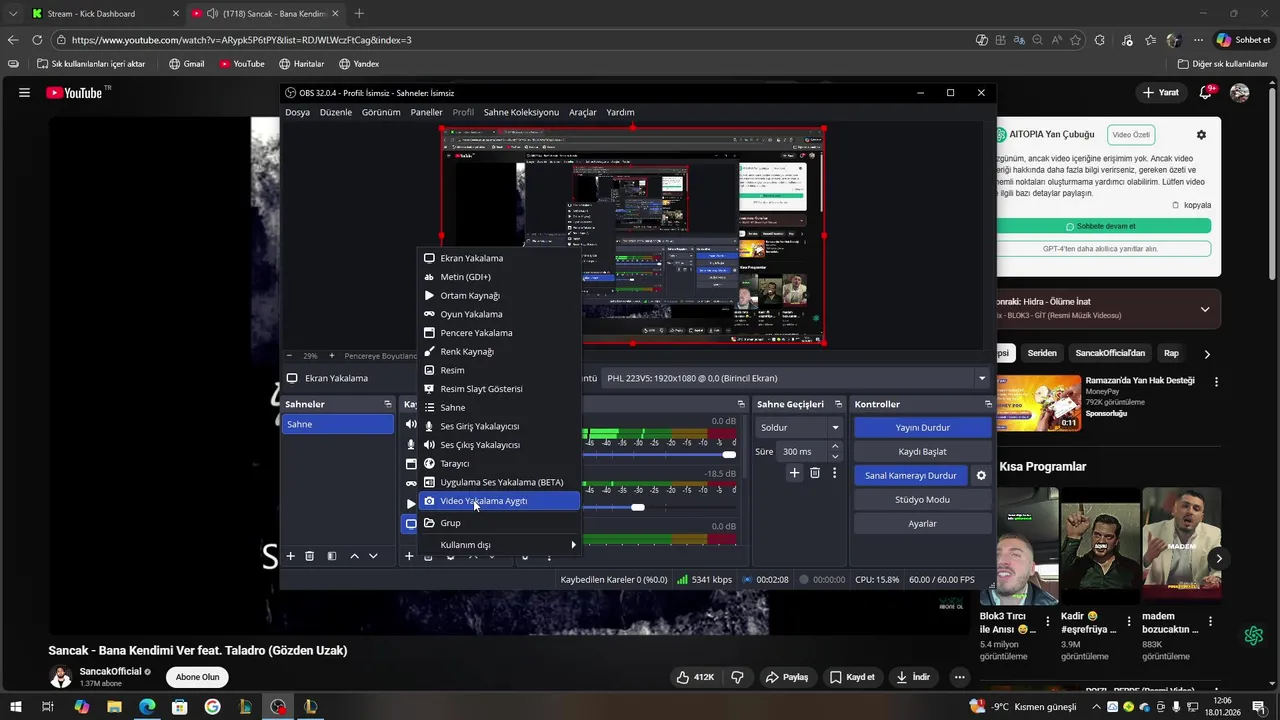This screenshot has height=720, width=1280.
Task: Undock the Kontroller panel
Action: point(988,404)
